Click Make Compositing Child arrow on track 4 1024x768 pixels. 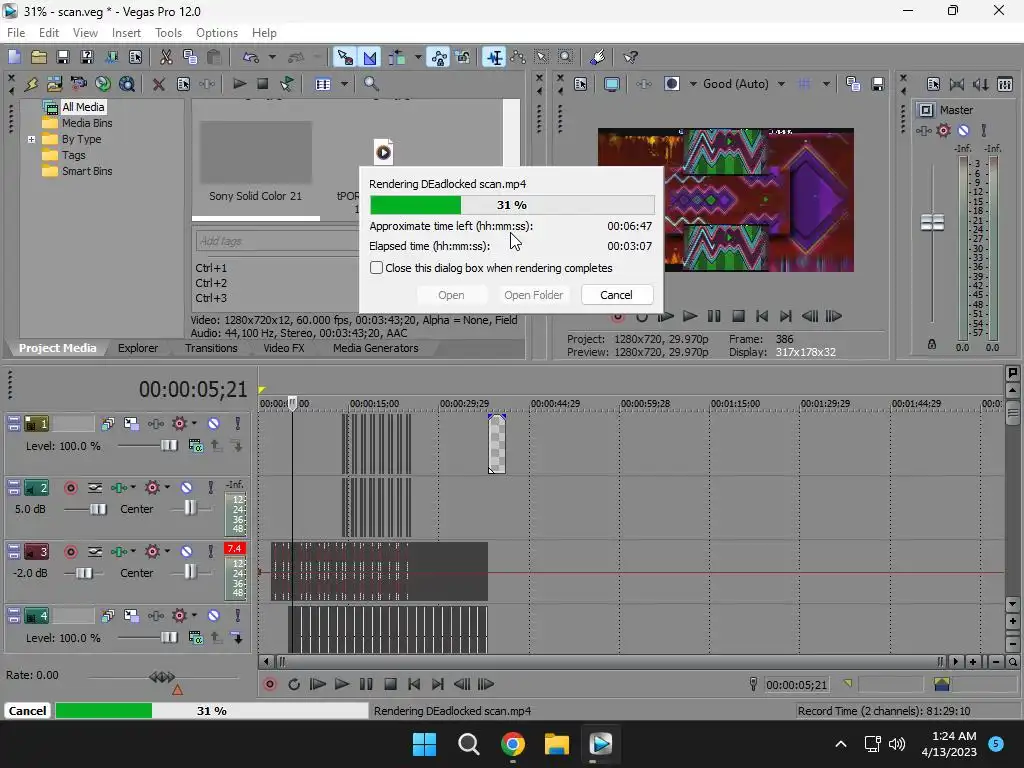coord(237,638)
